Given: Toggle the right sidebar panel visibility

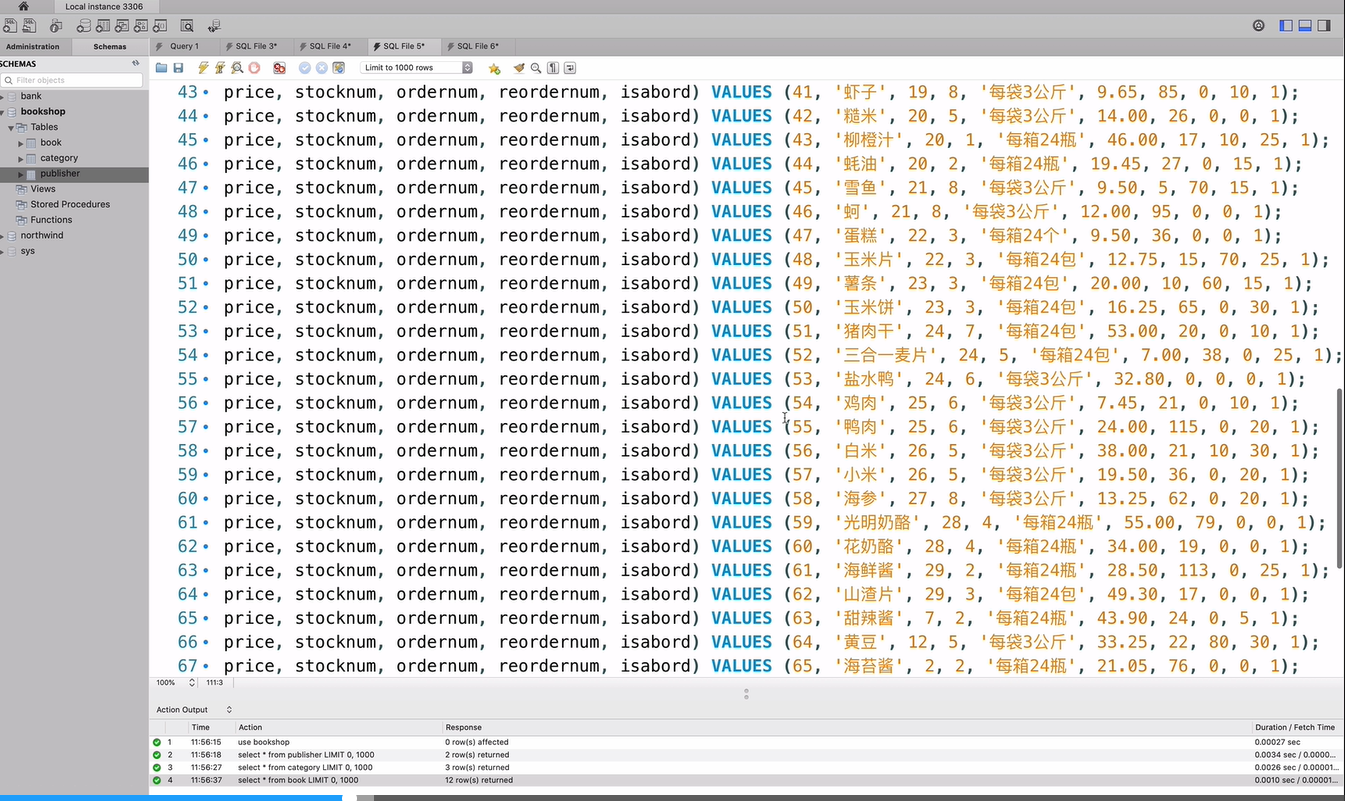Looking at the screenshot, I should [1324, 26].
